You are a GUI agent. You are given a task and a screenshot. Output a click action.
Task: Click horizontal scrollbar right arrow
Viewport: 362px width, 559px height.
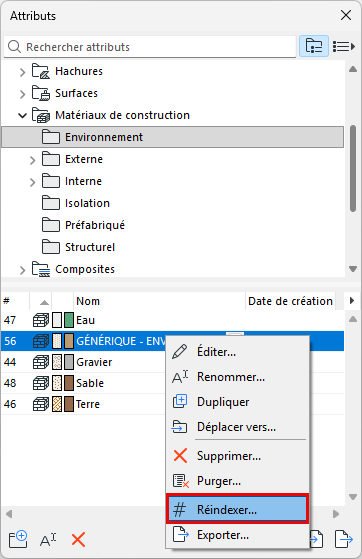click(336, 514)
